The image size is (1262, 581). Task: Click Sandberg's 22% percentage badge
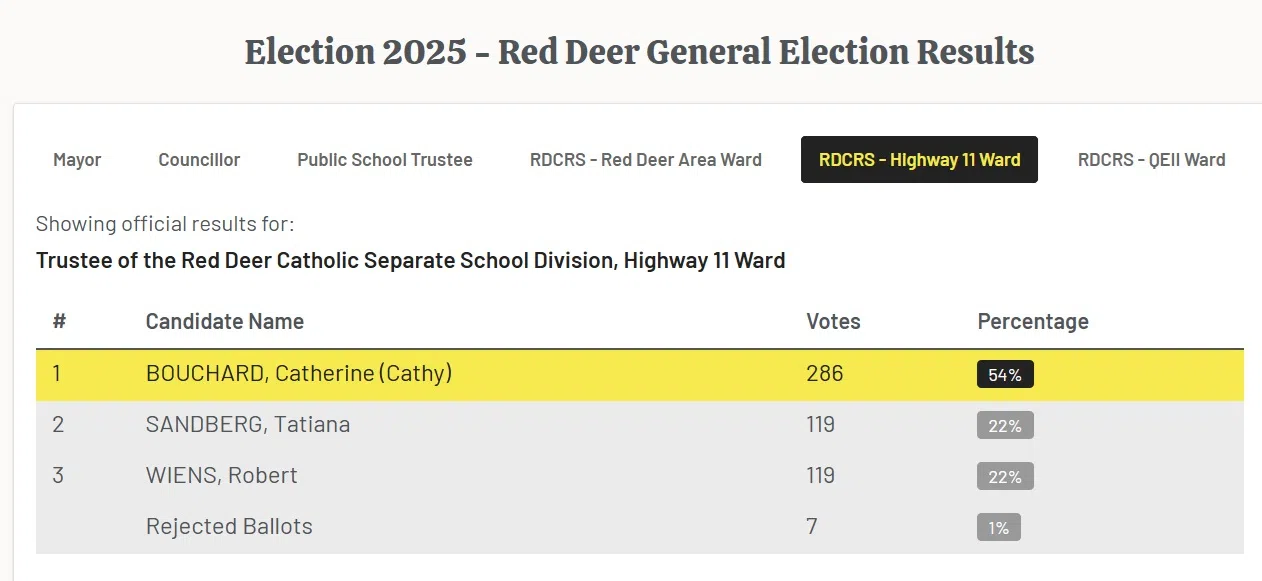click(1005, 426)
